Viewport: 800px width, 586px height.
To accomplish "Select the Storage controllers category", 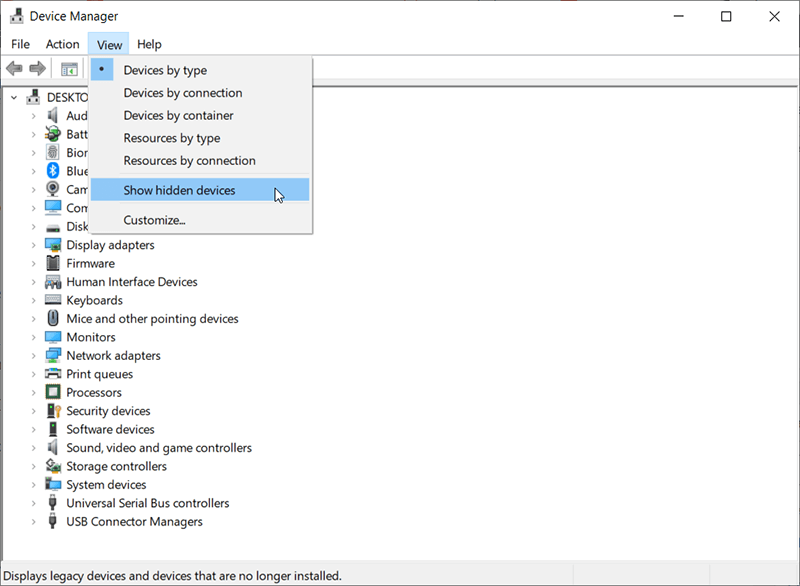I will [116, 466].
